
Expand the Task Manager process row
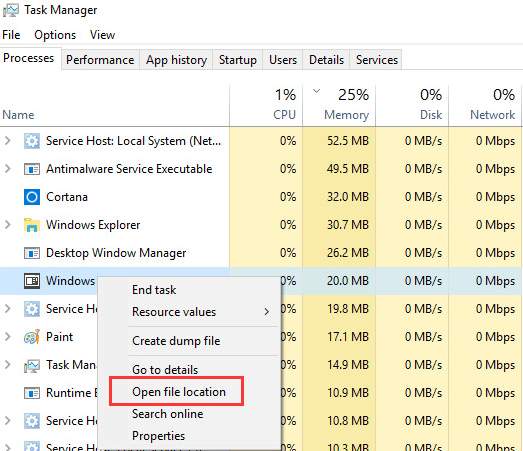click(x=7, y=365)
